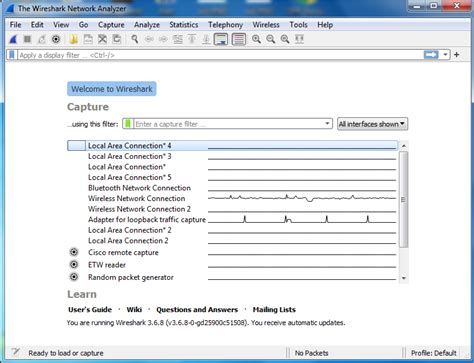The height and width of the screenshot is (363, 474).
Task: Open the Statistics menu
Action: click(x=184, y=25)
